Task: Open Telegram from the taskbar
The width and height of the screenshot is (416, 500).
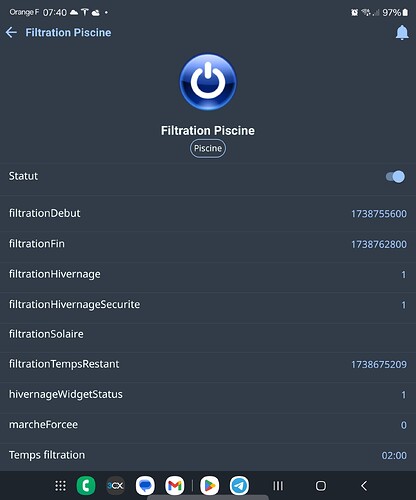Action: (x=239, y=486)
